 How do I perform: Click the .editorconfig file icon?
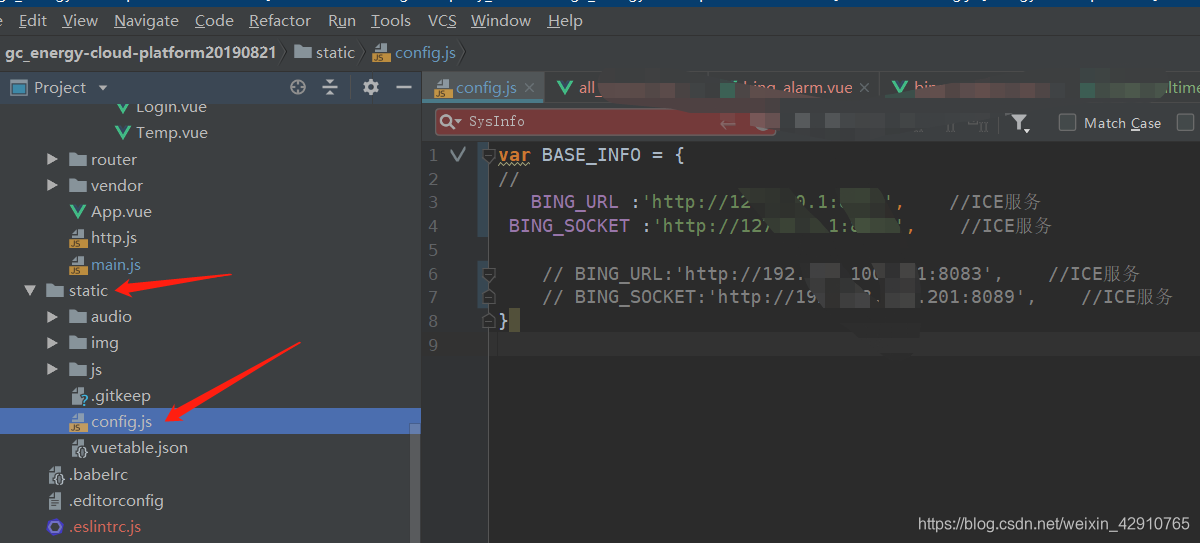point(56,500)
